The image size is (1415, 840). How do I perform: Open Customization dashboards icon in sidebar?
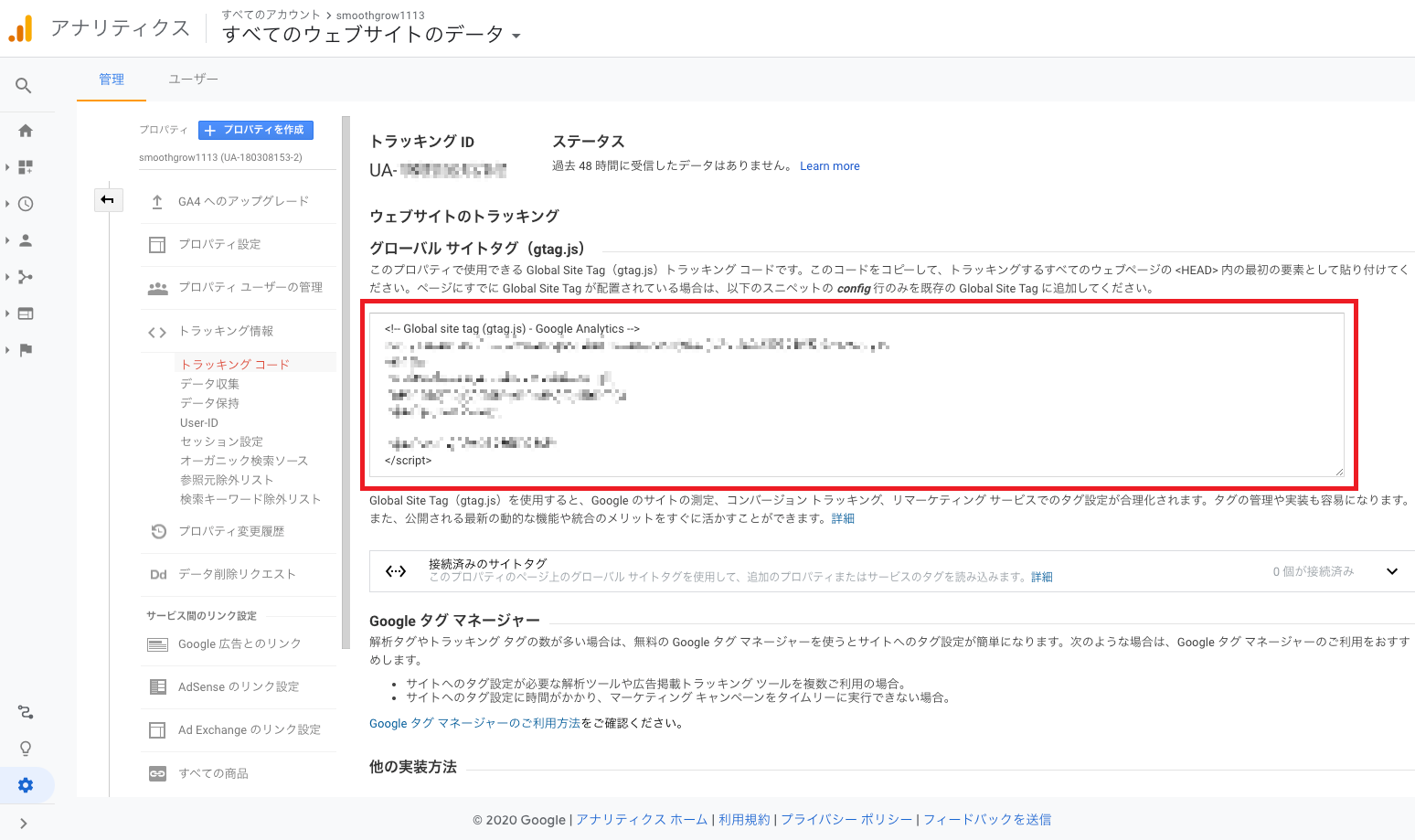26,167
